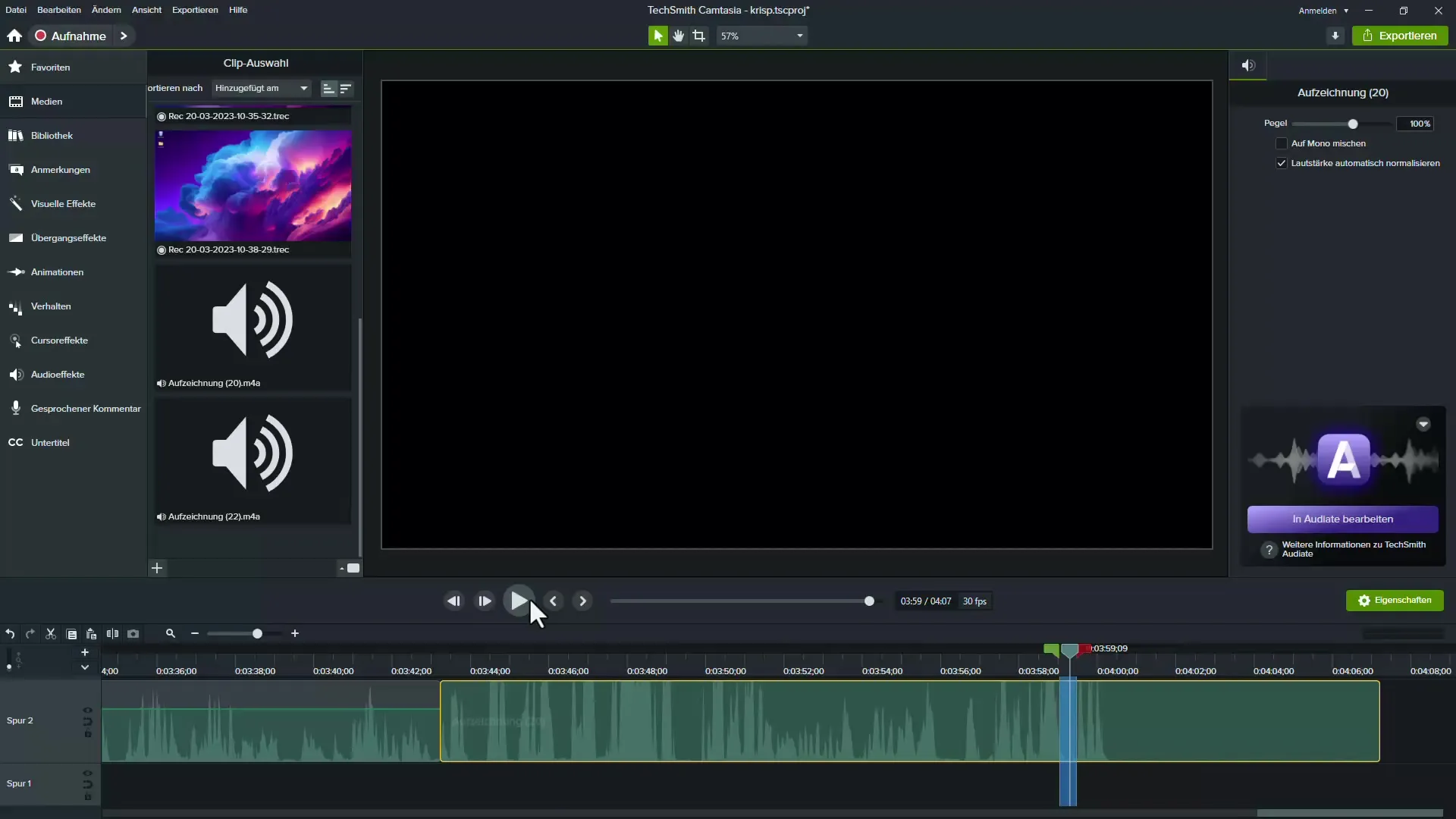Uncheck Lautstärke automatisch normalisieren
The width and height of the screenshot is (1456, 819).
click(x=1282, y=163)
